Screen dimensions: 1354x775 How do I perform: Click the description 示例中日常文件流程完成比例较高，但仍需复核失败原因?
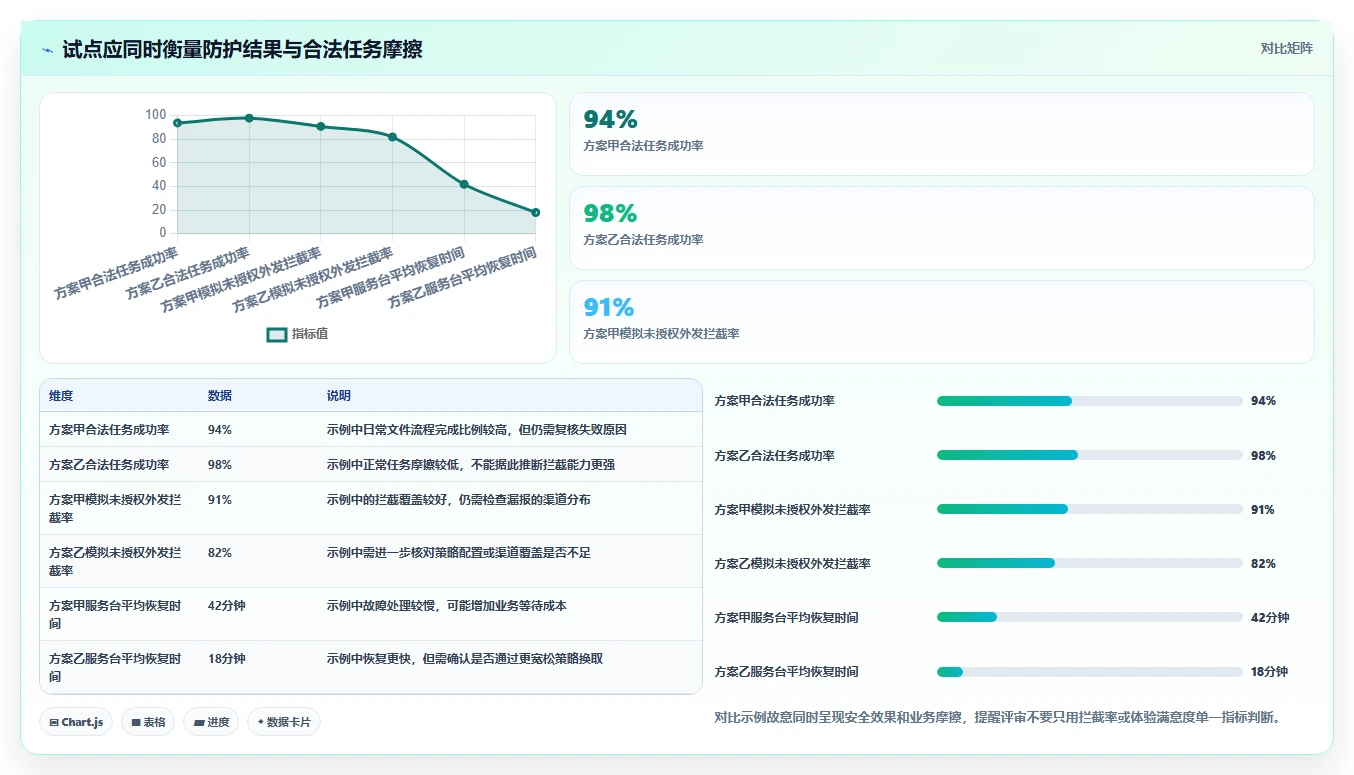click(477, 430)
